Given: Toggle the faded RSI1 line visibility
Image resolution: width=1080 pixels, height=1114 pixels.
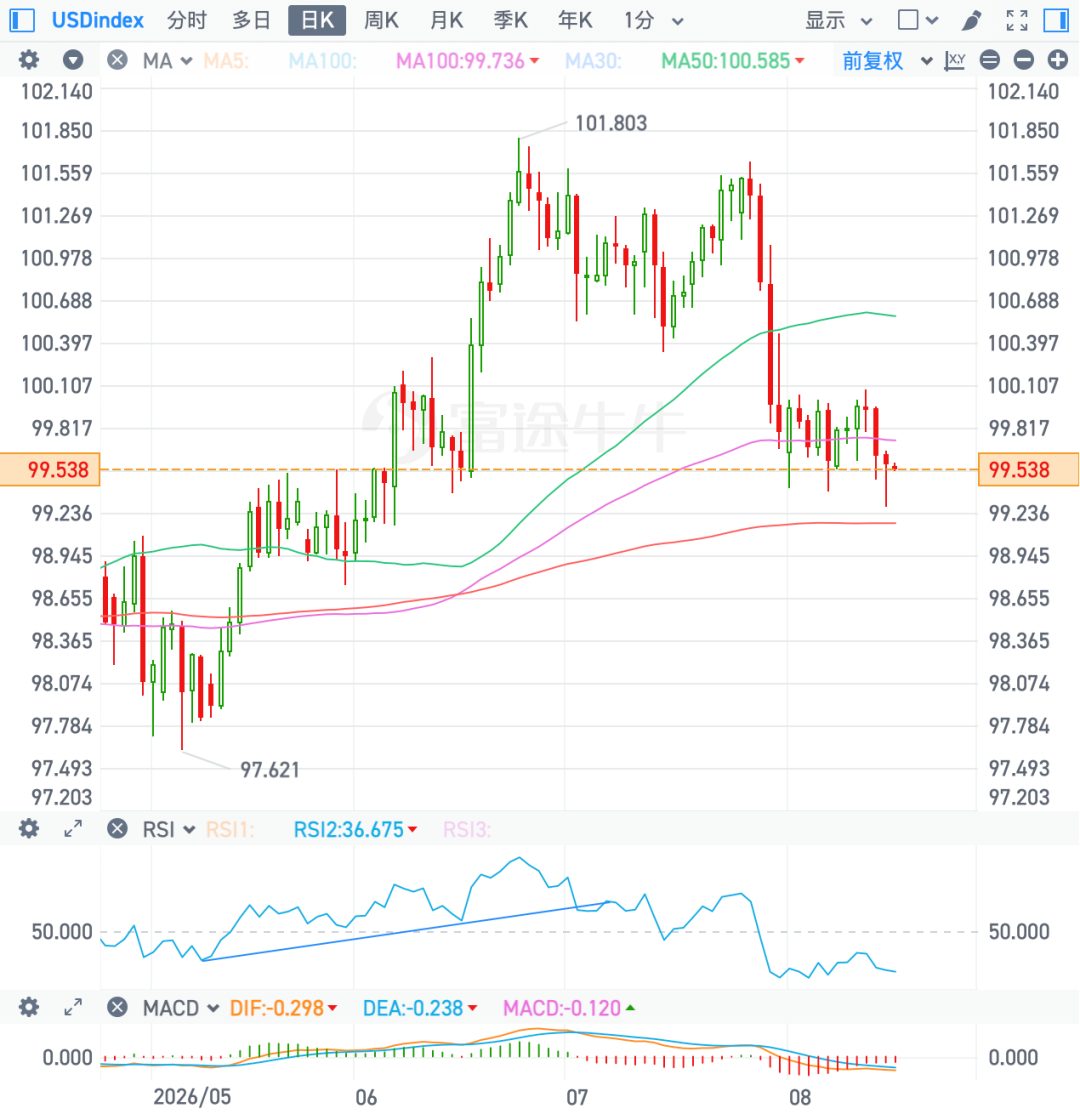Looking at the screenshot, I should [230, 829].
